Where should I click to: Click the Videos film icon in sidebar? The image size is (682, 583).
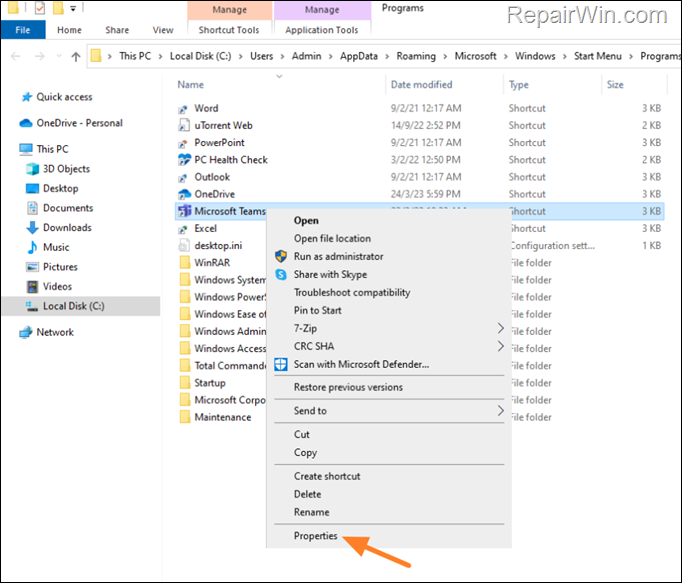point(32,286)
